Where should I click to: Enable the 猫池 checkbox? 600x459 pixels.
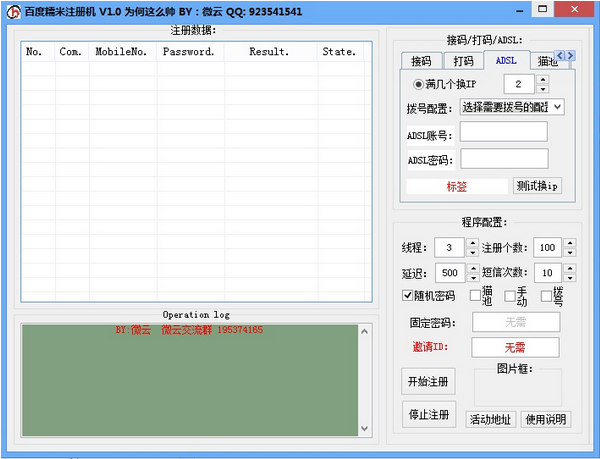click(475, 296)
